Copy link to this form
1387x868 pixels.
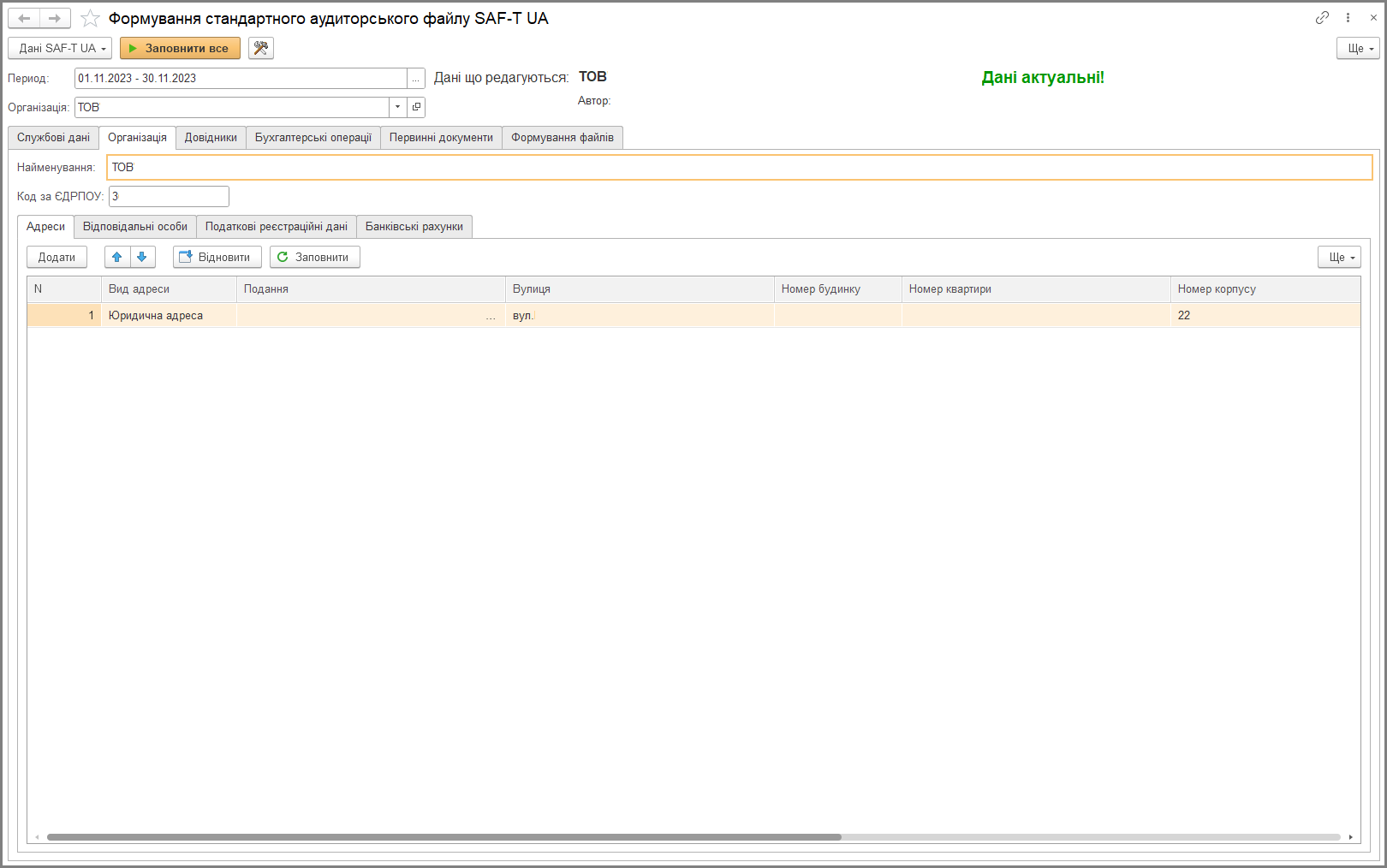point(1322,17)
